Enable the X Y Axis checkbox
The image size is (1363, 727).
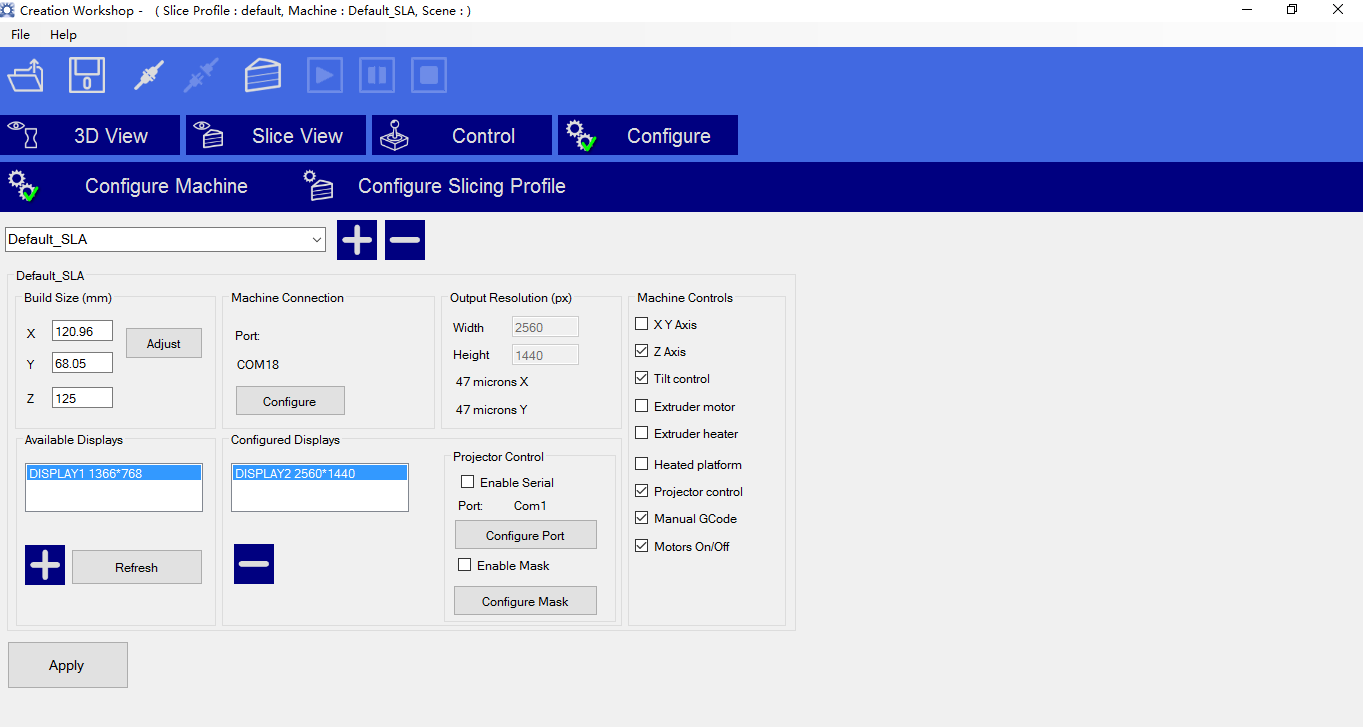point(642,324)
